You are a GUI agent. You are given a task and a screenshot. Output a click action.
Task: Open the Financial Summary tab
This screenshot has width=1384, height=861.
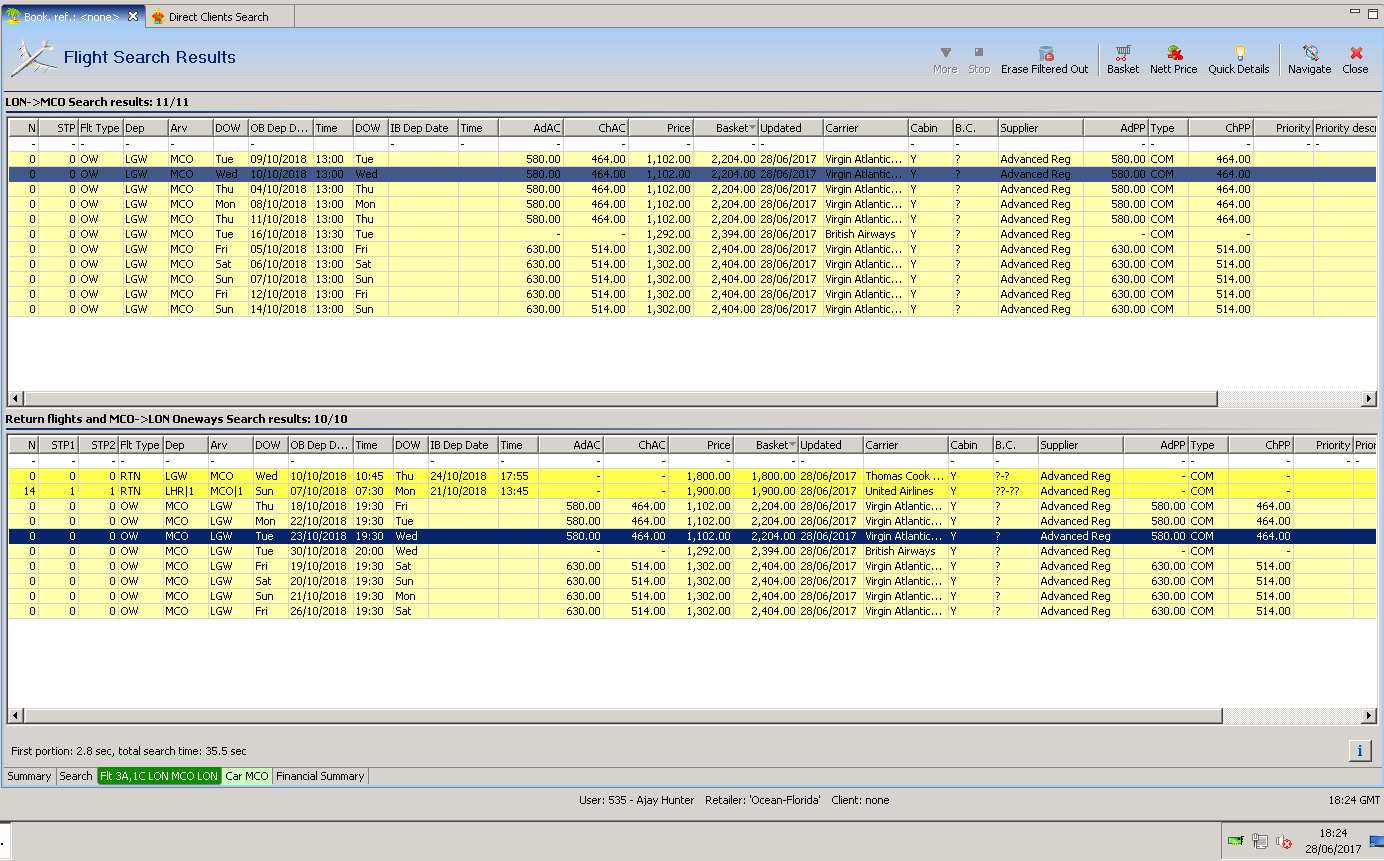tap(320, 776)
